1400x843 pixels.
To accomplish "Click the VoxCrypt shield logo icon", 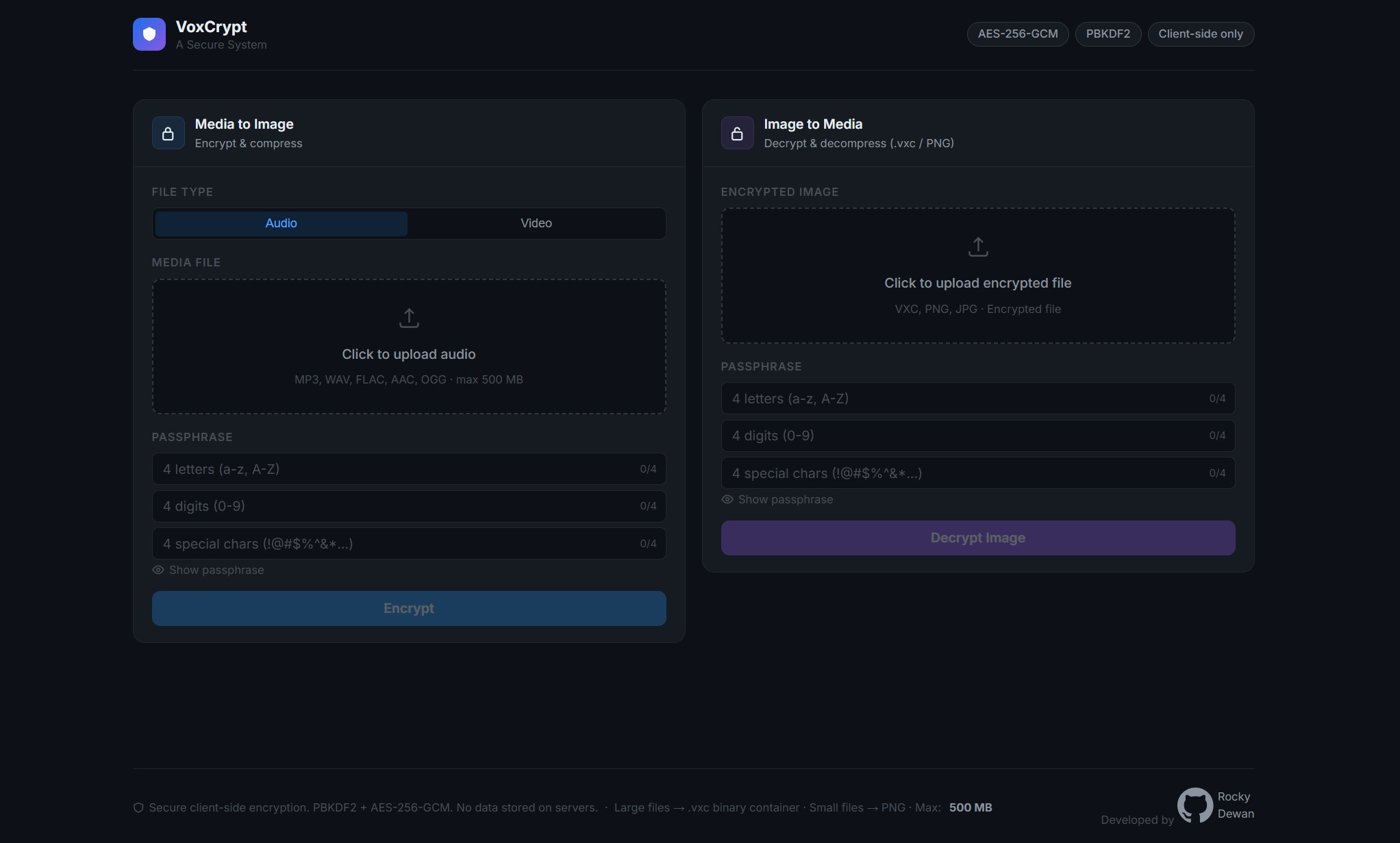I will coord(149,34).
